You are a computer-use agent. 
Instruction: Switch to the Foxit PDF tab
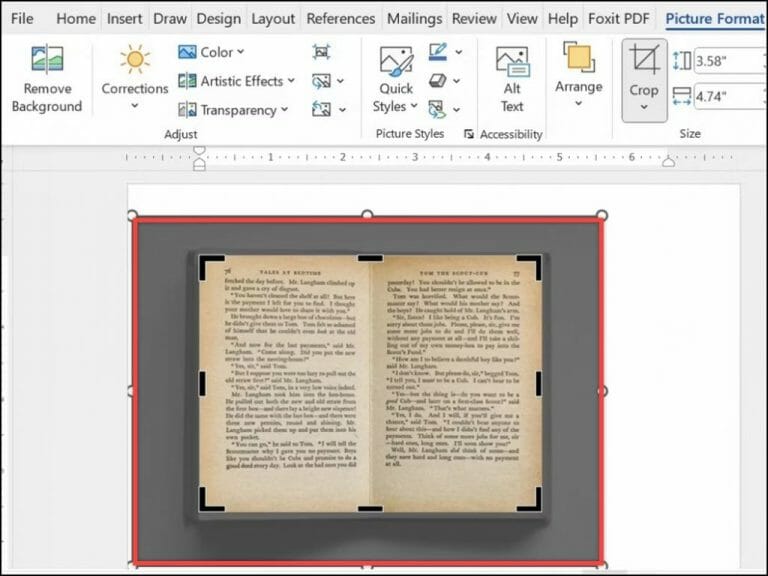pyautogui.click(x=619, y=19)
